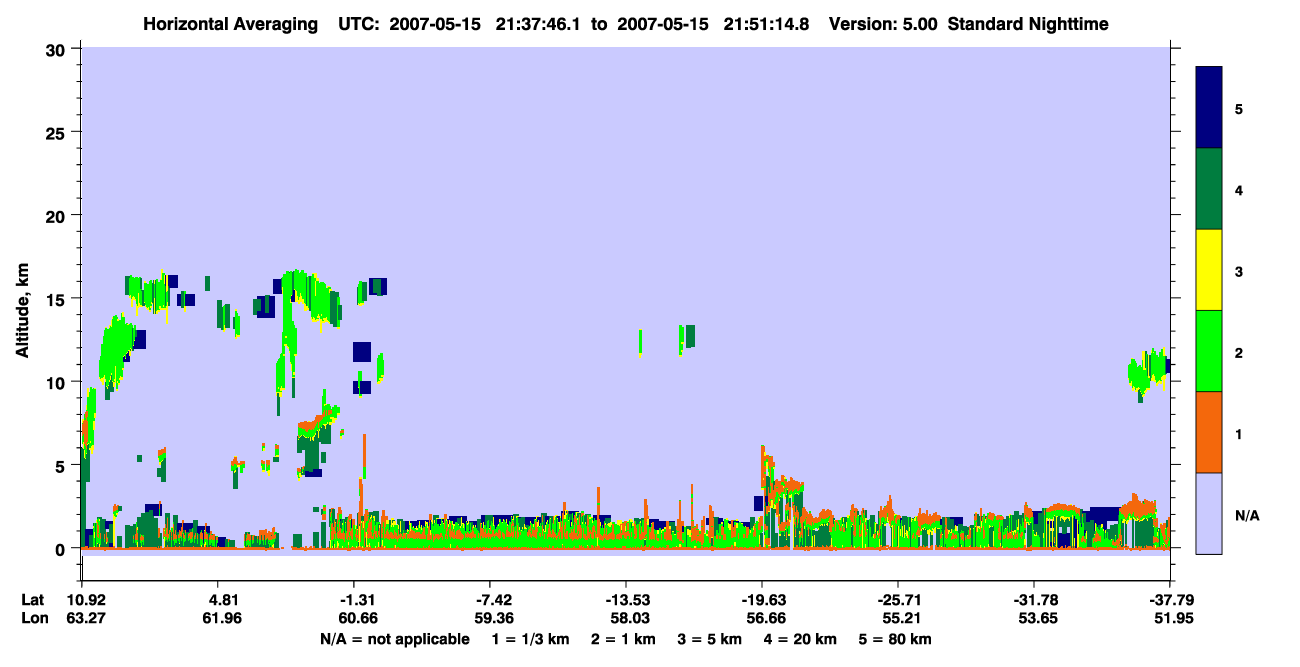Click the 'Lon' row label

point(33,619)
